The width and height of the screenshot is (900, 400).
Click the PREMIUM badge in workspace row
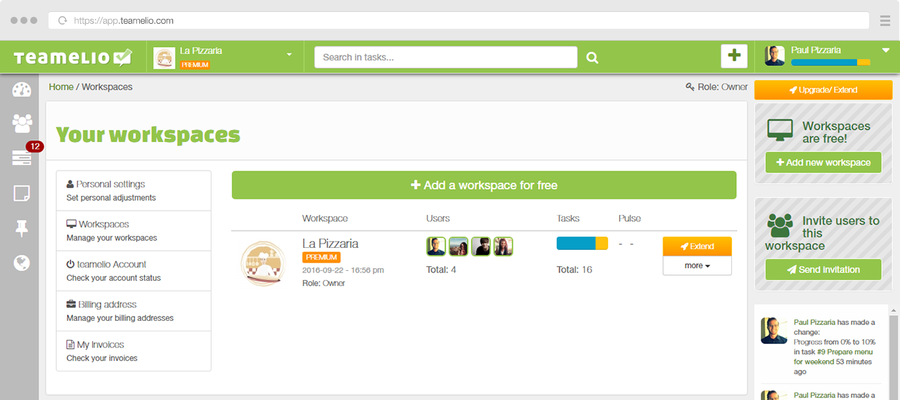[321, 258]
